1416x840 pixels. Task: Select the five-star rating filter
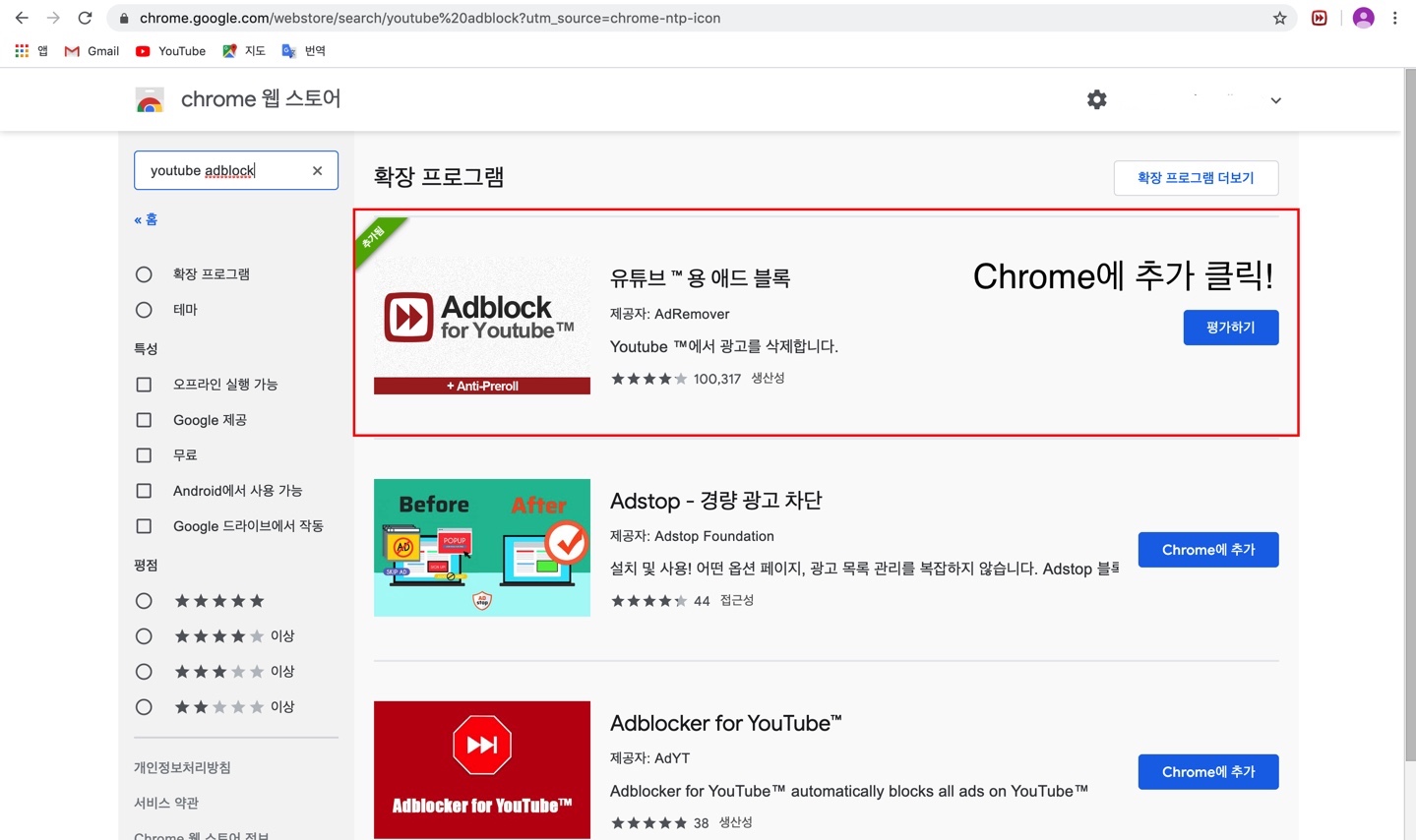click(x=144, y=601)
